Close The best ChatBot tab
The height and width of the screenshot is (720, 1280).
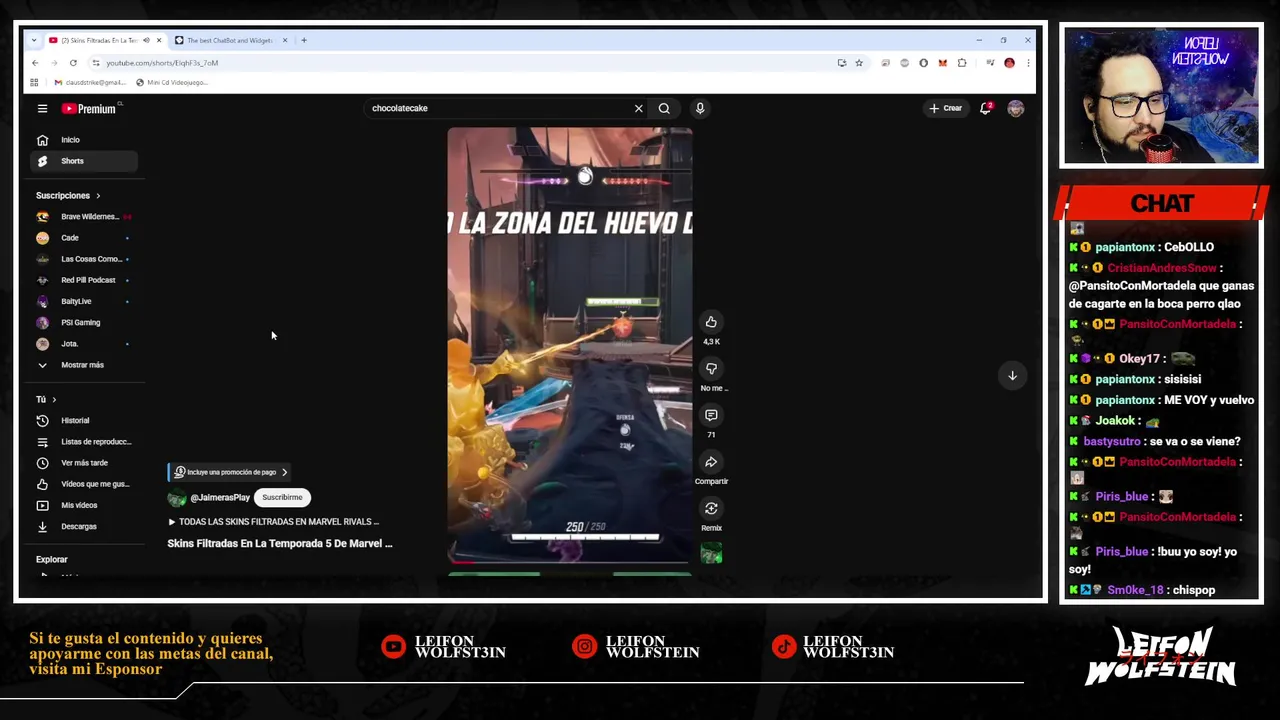(x=284, y=40)
